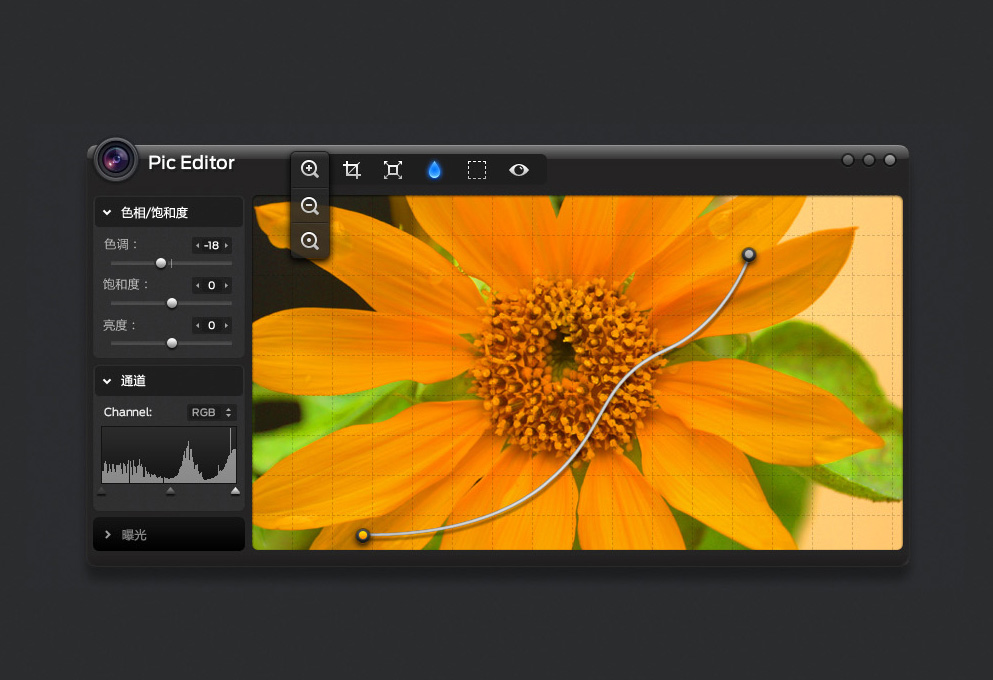Click the magnifier icon with center dot
Image resolution: width=993 pixels, height=680 pixels.
coord(310,241)
